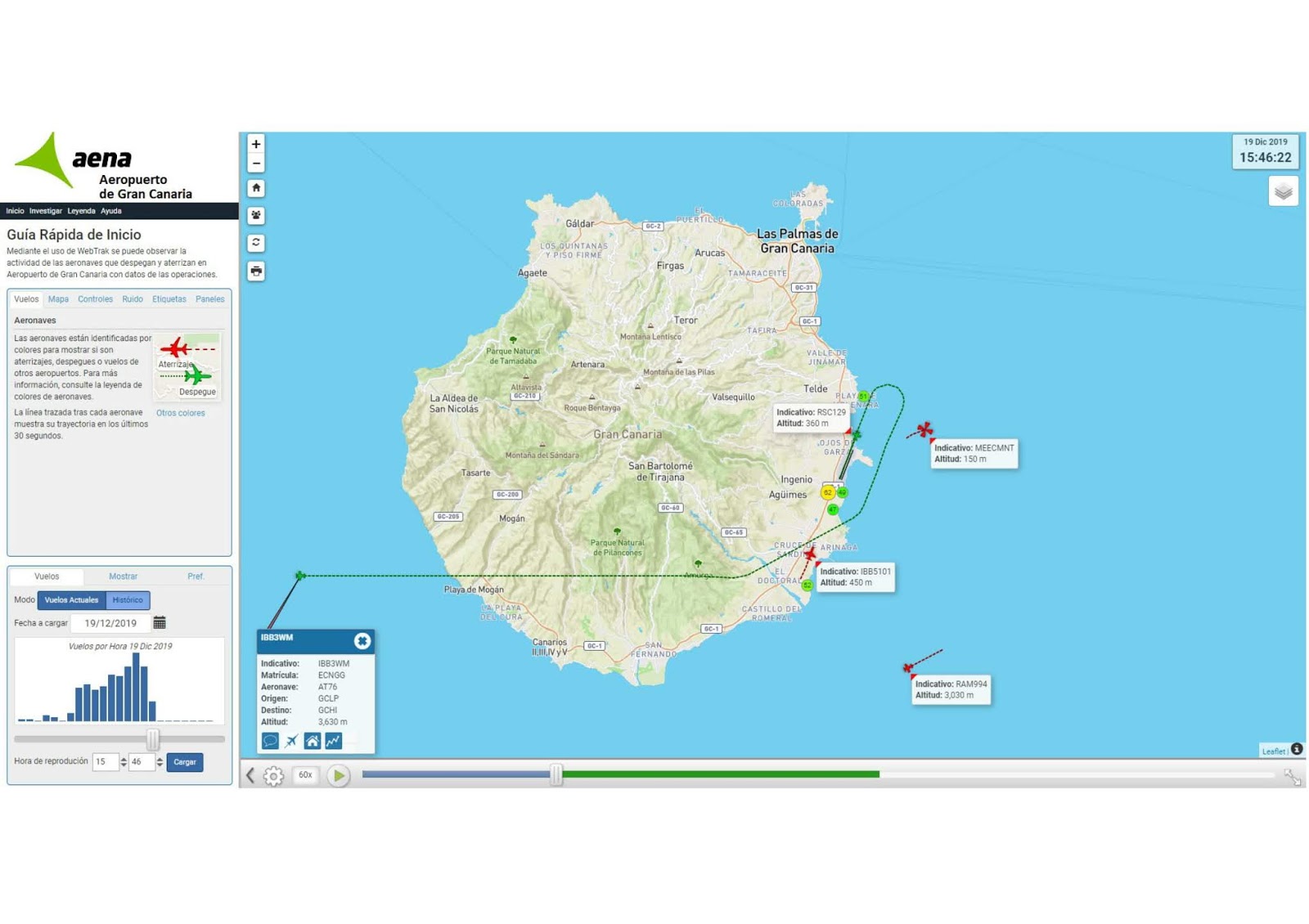This screenshot has width=1309, height=924.
Task: Click the RSC129 flight label
Action: coord(811,418)
